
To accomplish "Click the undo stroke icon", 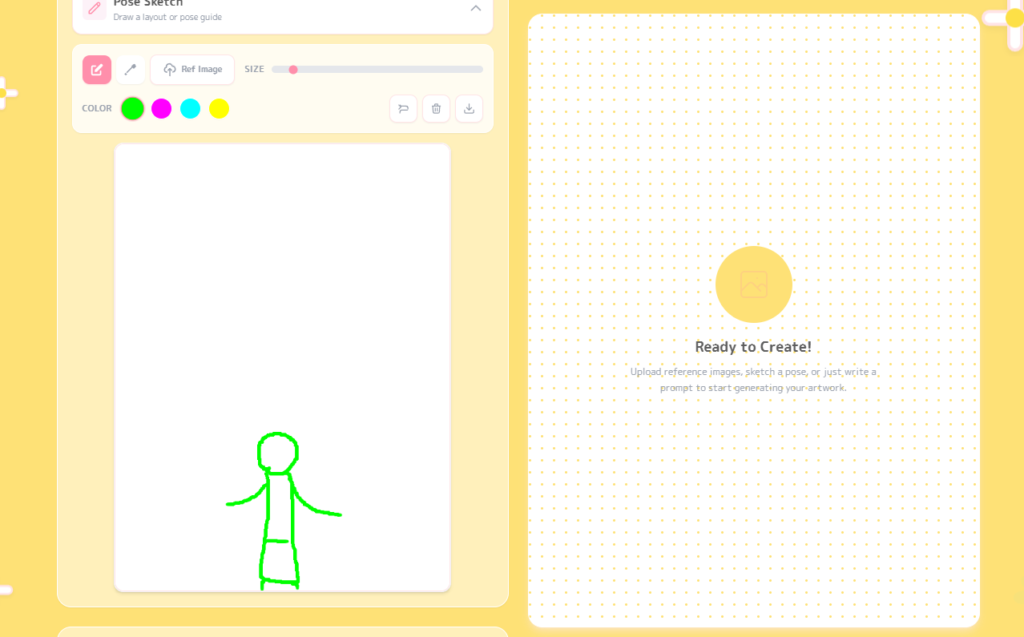I will click(403, 109).
